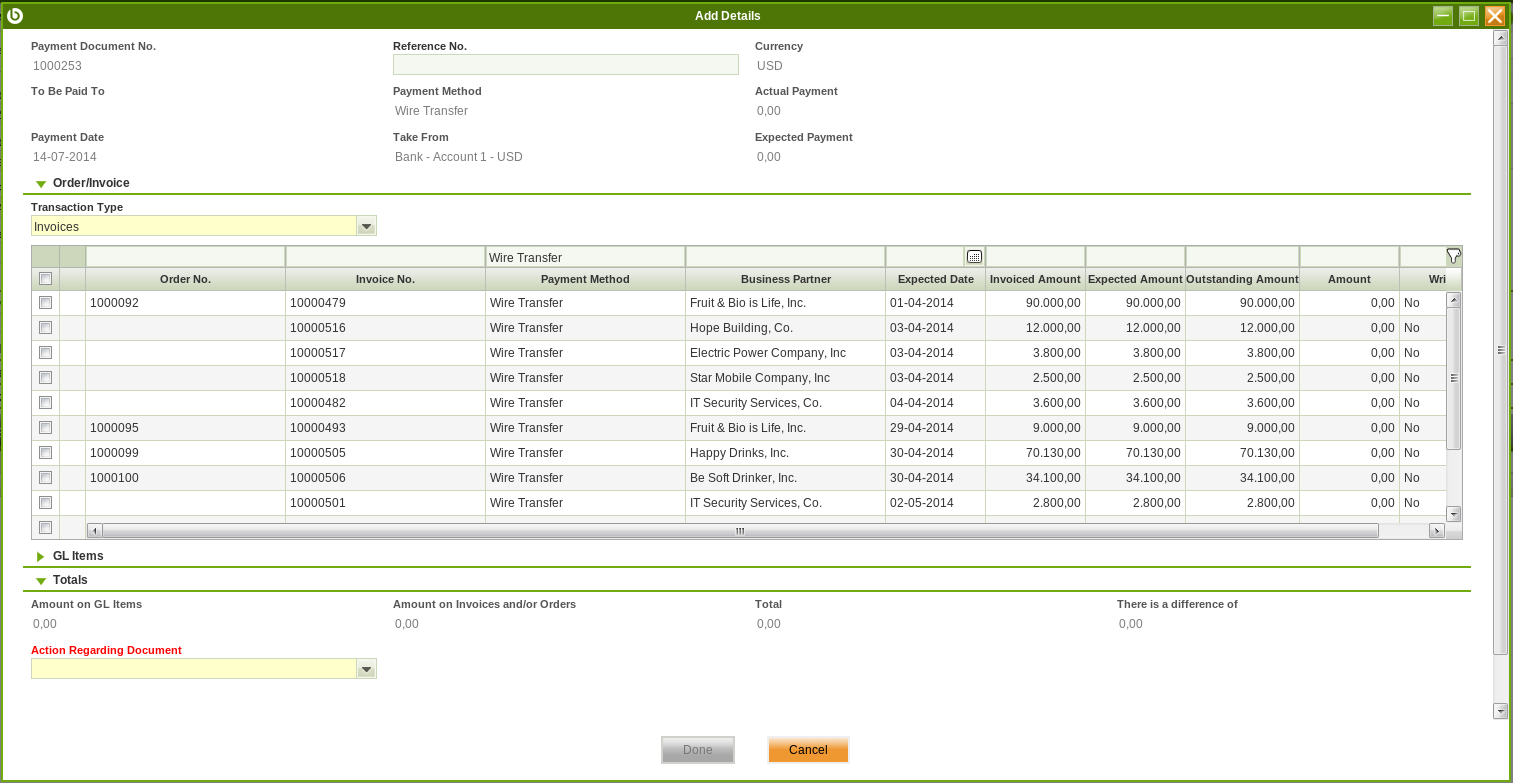Image resolution: width=1513 pixels, height=783 pixels.
Task: Tick the Hope Building, Co. row checkbox
Action: 45,328
